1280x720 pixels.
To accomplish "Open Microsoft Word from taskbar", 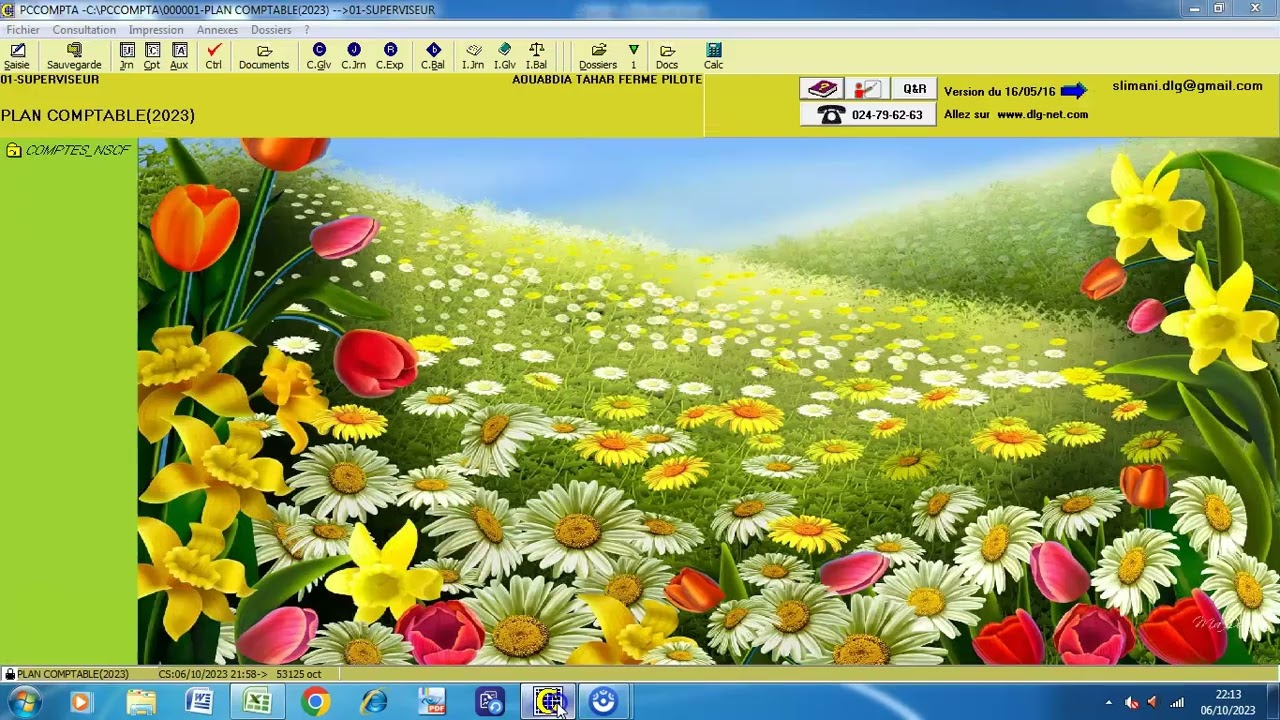I will [x=199, y=702].
